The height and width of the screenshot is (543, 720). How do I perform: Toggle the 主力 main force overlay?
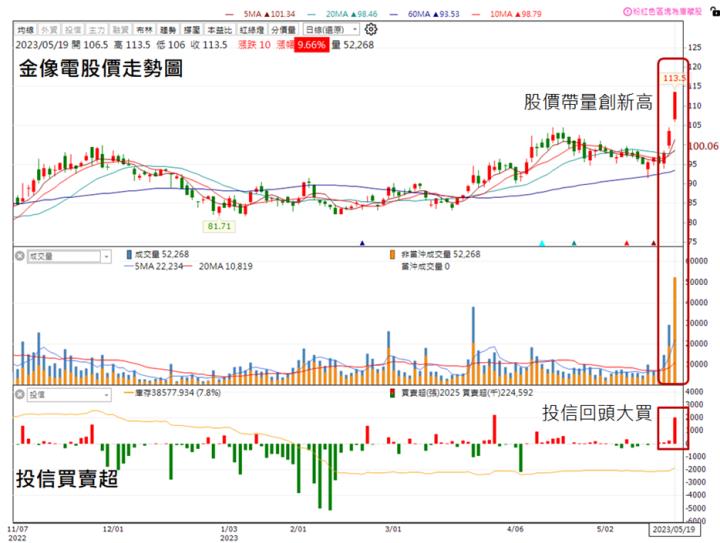[x=96, y=30]
